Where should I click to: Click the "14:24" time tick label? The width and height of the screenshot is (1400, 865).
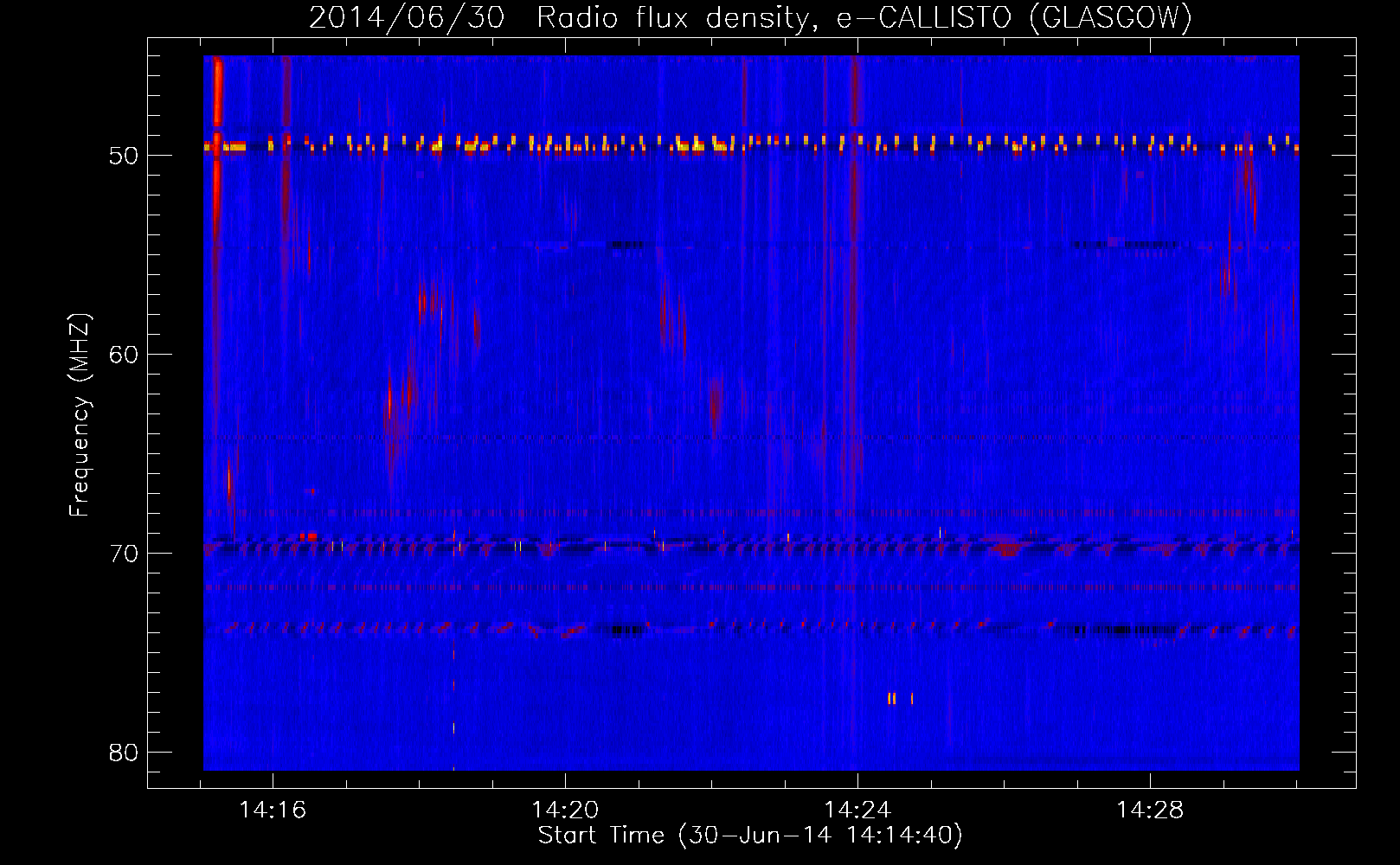[857, 811]
